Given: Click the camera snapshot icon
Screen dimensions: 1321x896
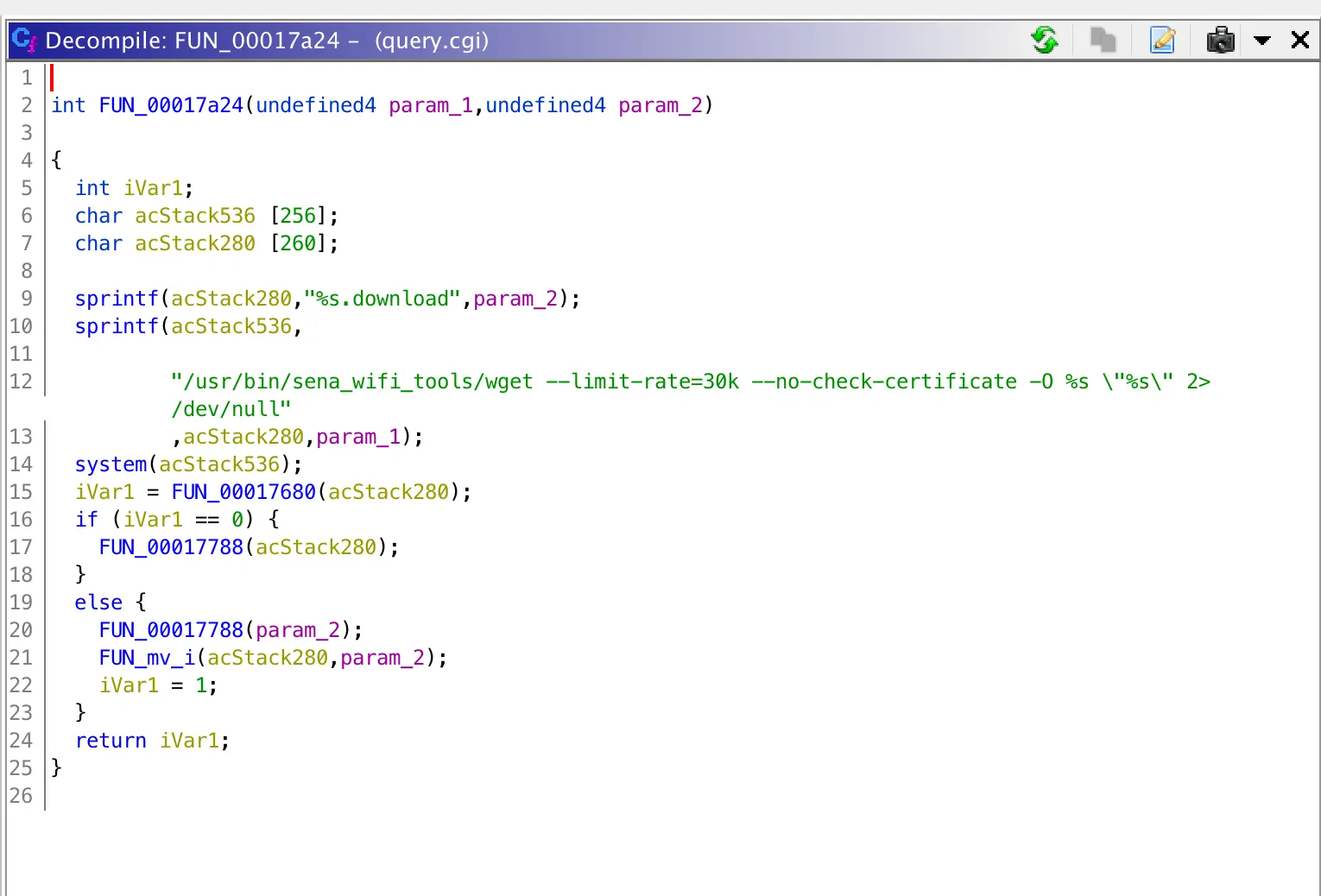Looking at the screenshot, I should point(1220,40).
